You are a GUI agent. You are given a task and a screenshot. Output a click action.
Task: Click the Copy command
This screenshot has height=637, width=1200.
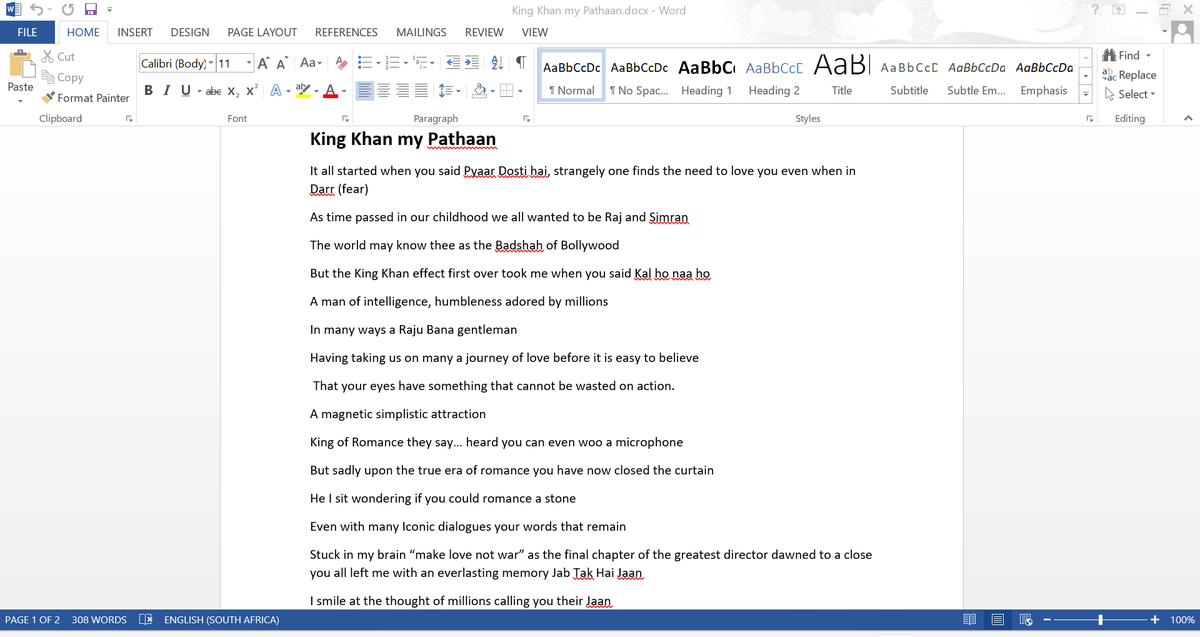tap(62, 77)
